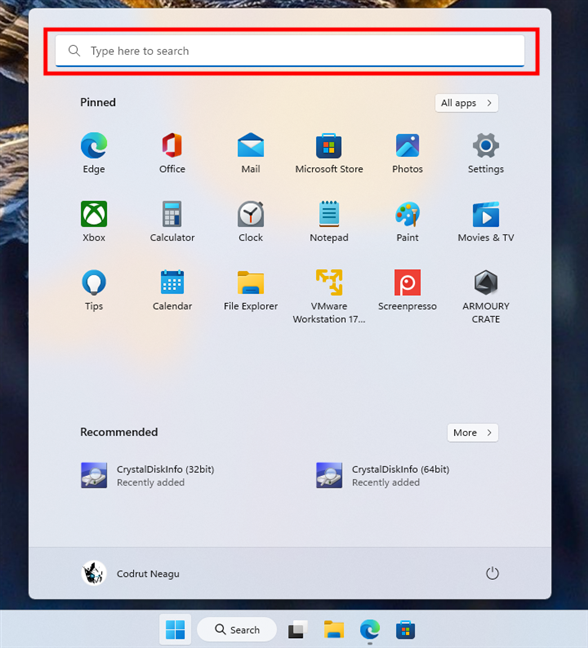Launch the Photos app

point(407,152)
